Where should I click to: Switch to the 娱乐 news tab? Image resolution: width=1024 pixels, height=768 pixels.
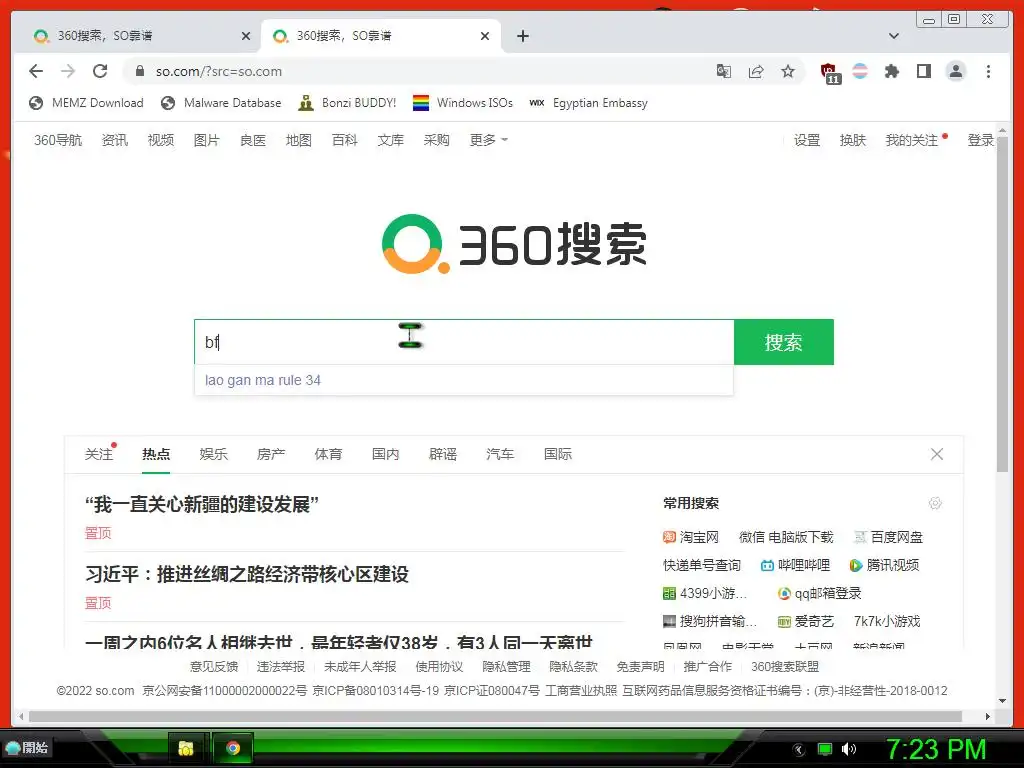point(214,454)
